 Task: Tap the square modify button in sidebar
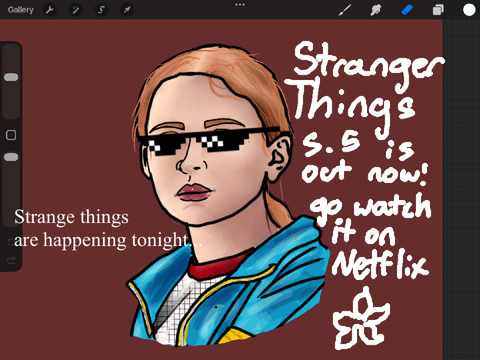11,135
